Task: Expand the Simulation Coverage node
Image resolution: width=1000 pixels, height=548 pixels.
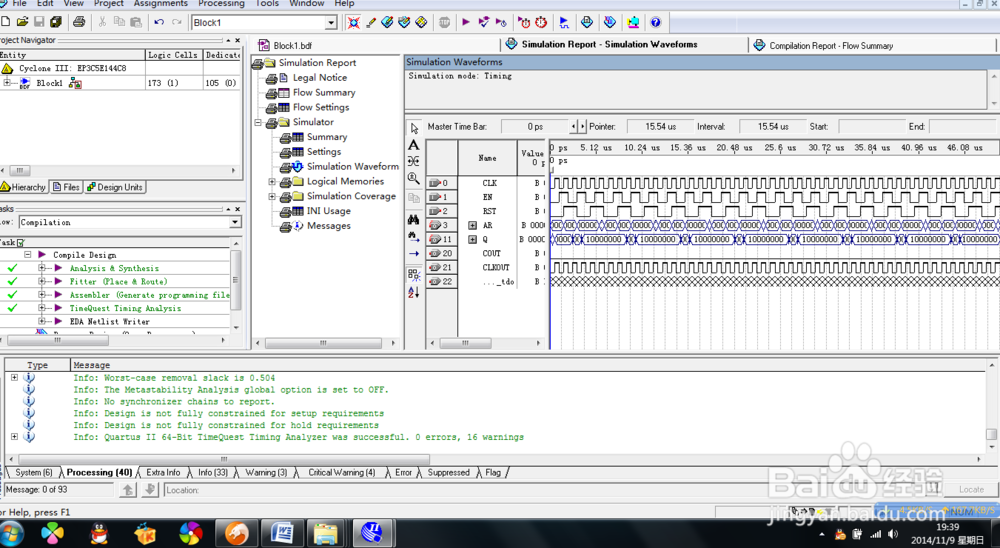Action: click(x=272, y=196)
